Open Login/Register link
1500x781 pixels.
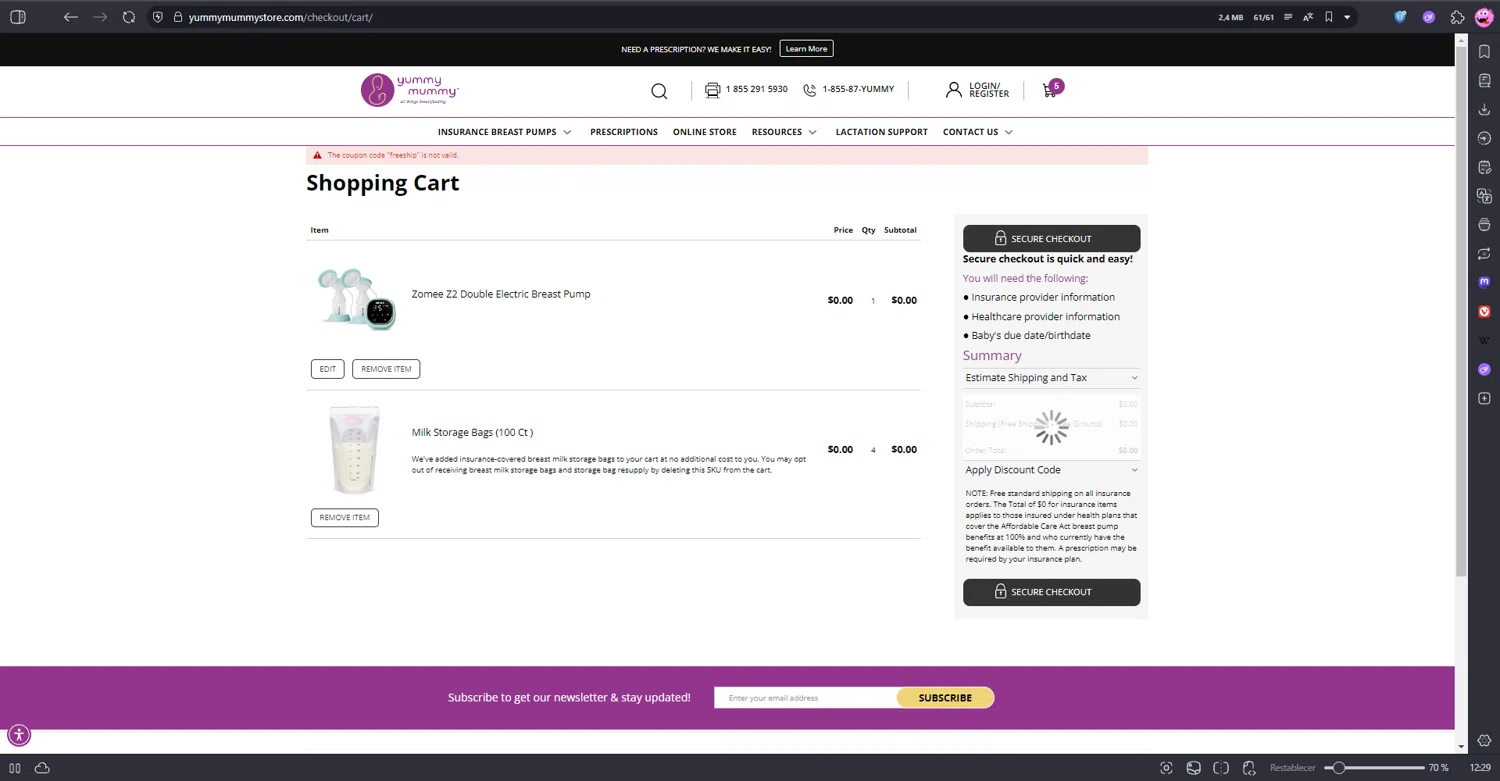[x=978, y=90]
